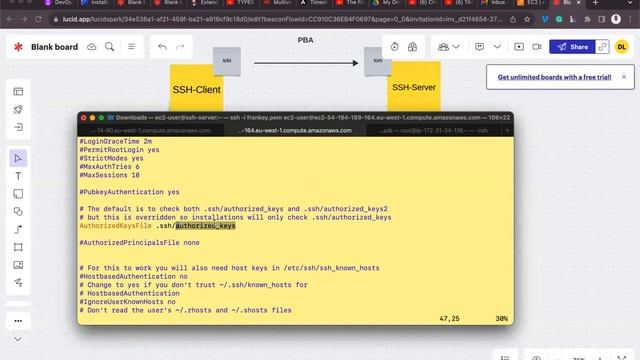The image size is (640, 360).
Task: Bookmark this page with the star
Action: (x=527, y=19)
